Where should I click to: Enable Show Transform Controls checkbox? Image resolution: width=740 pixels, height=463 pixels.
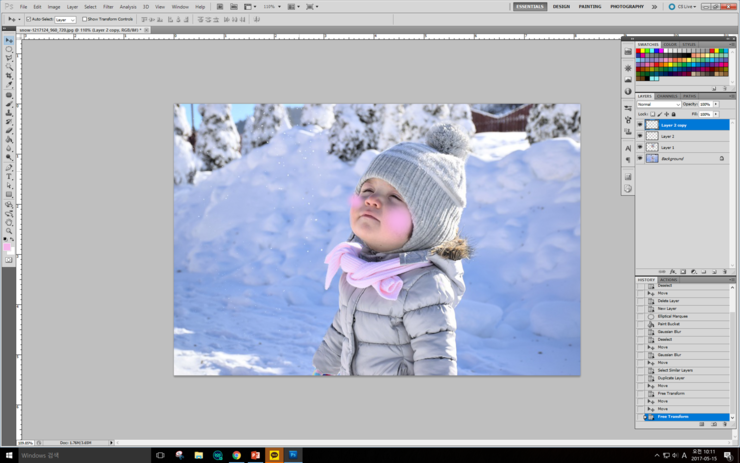[x=85, y=19]
